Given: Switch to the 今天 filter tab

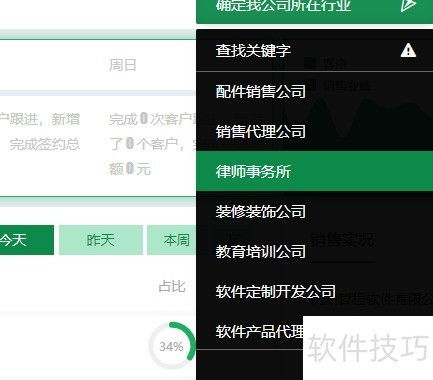Looking at the screenshot, I should click(27, 240).
